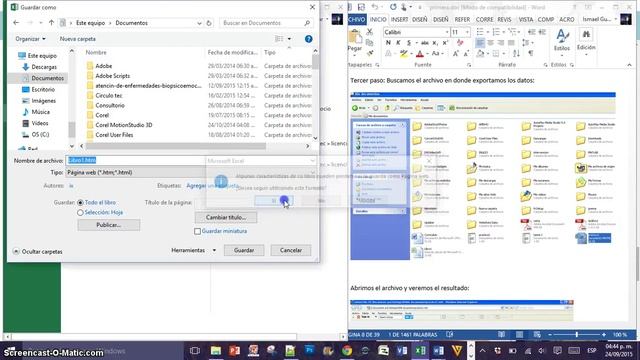
Task: Select the 'Selección: Hoja' radio button
Action: pos(80,213)
